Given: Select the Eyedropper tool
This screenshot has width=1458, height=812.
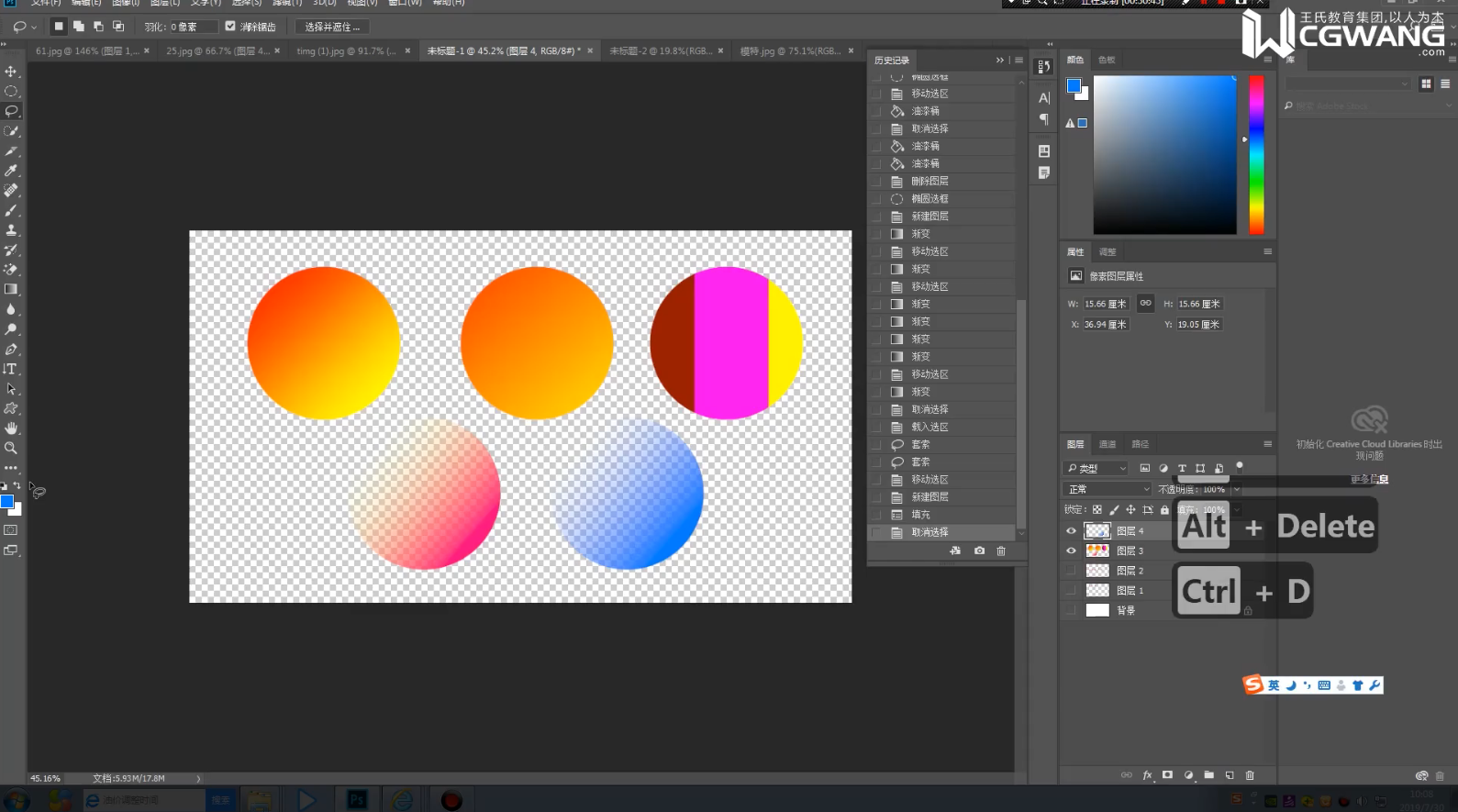Looking at the screenshot, I should [11, 171].
